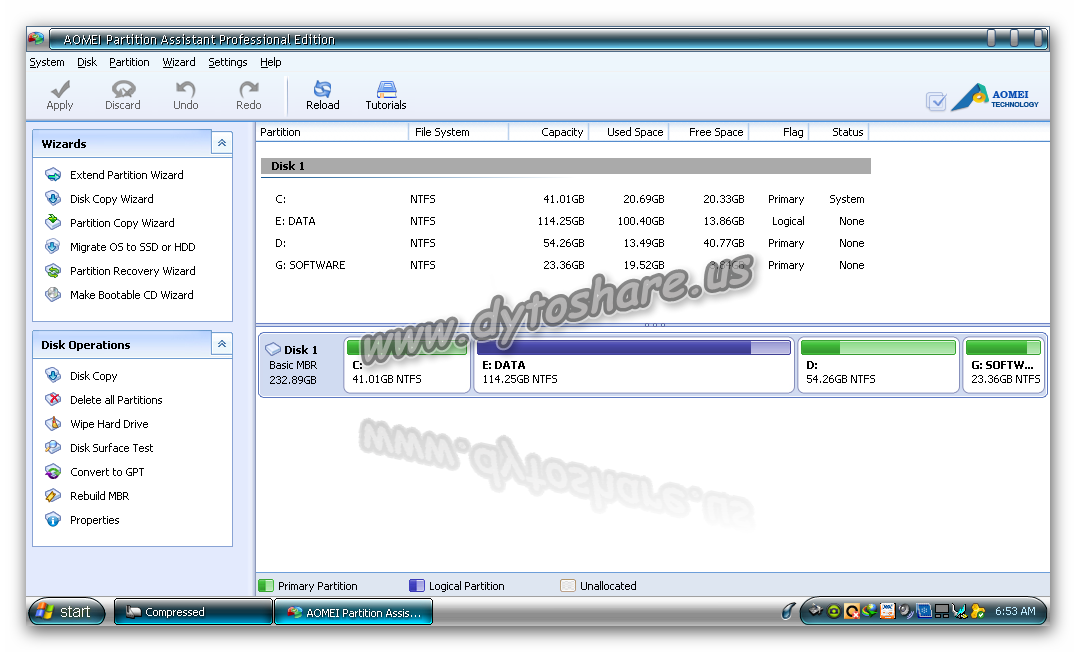1076x652 pixels.
Task: Click the 20.69GB used space cell
Action: point(644,199)
